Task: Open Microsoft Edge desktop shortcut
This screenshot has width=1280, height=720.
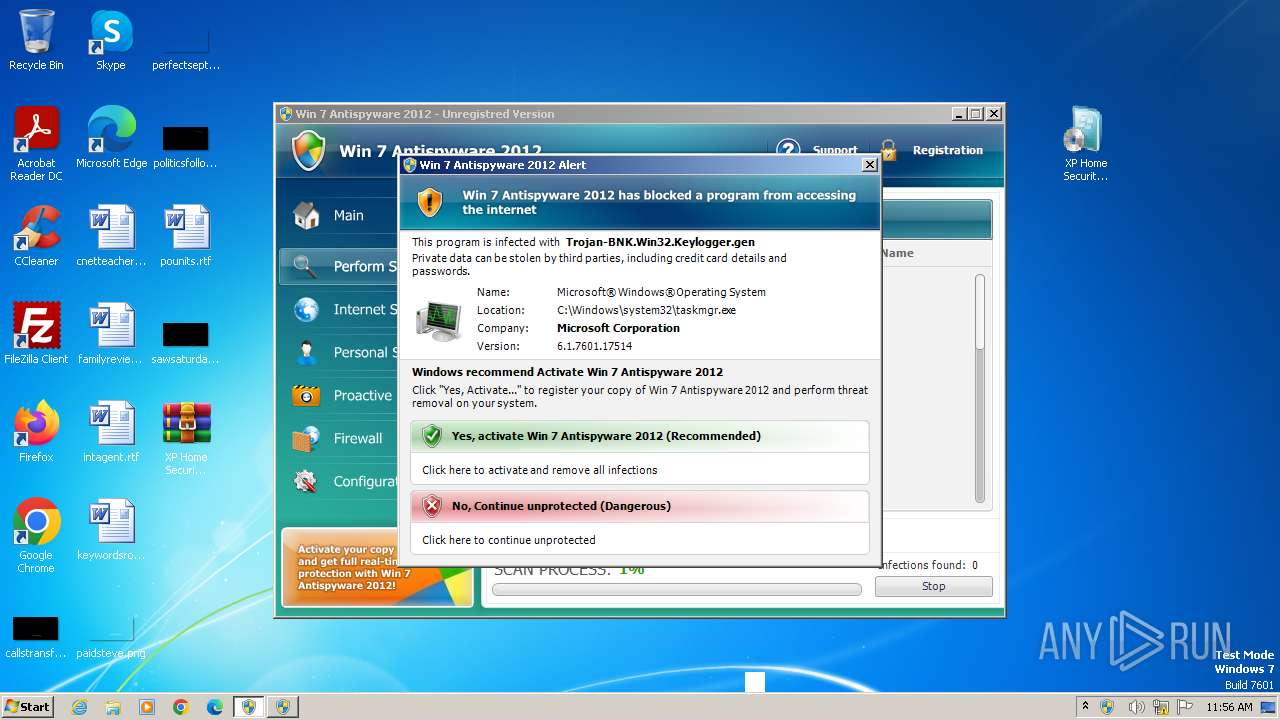Action: (111, 138)
